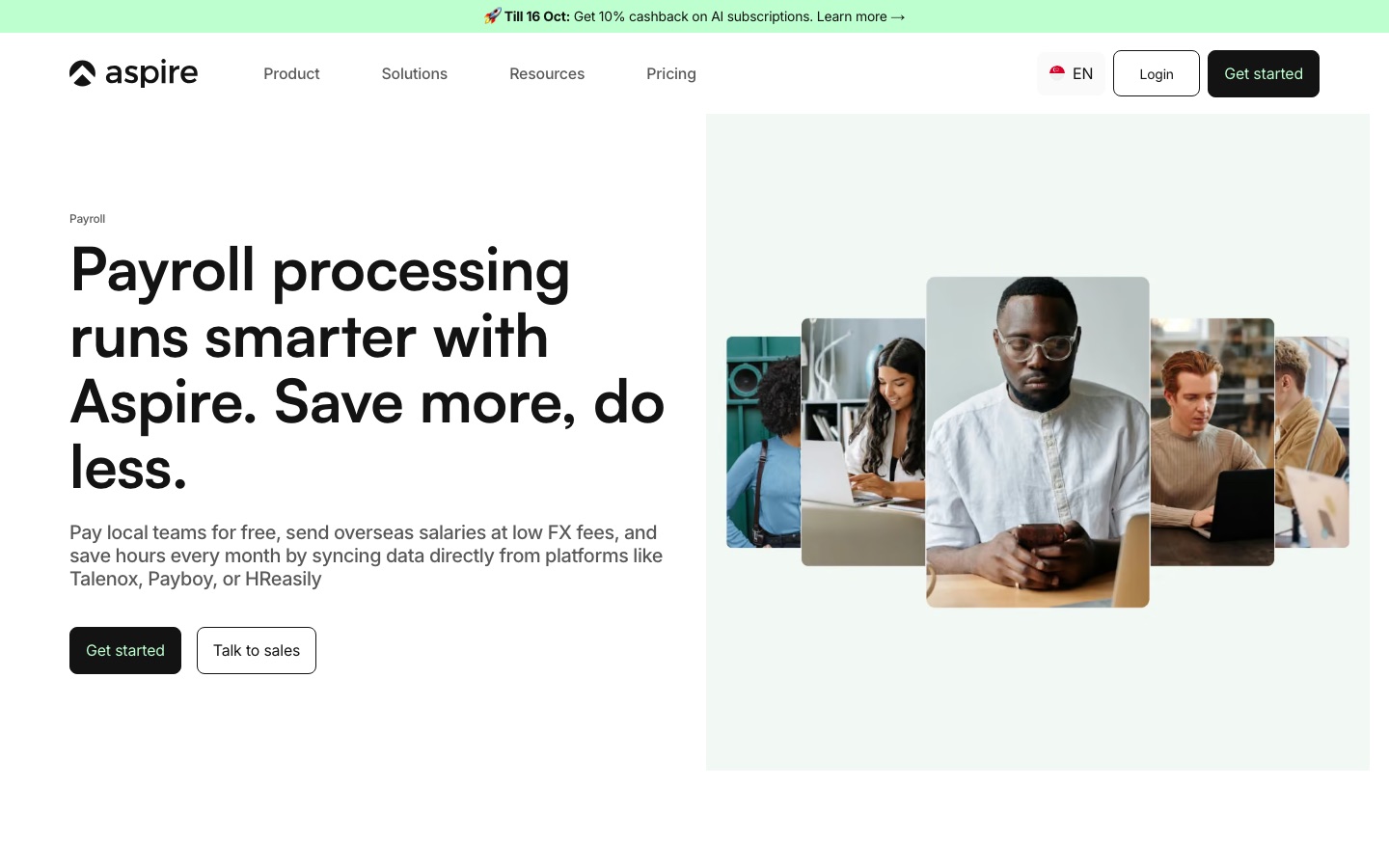Open the Product menu
The width and height of the screenshot is (1389, 868).
pos(291,73)
